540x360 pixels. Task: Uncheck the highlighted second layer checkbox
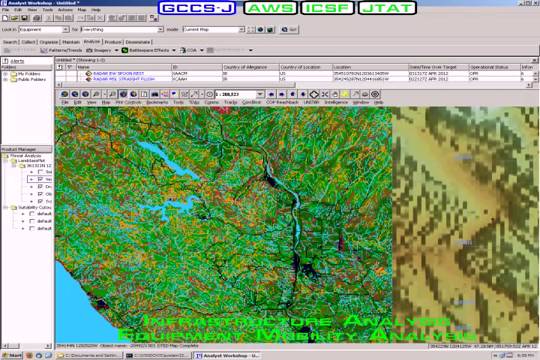(x=40, y=179)
